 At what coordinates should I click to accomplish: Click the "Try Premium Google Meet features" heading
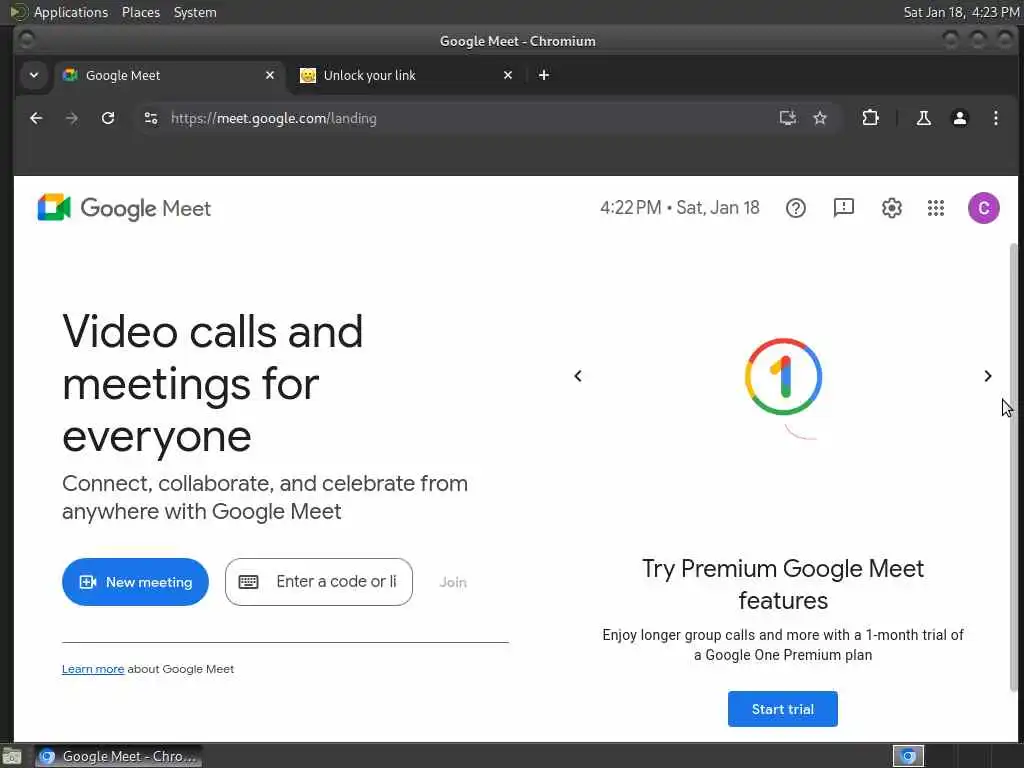pos(783,584)
